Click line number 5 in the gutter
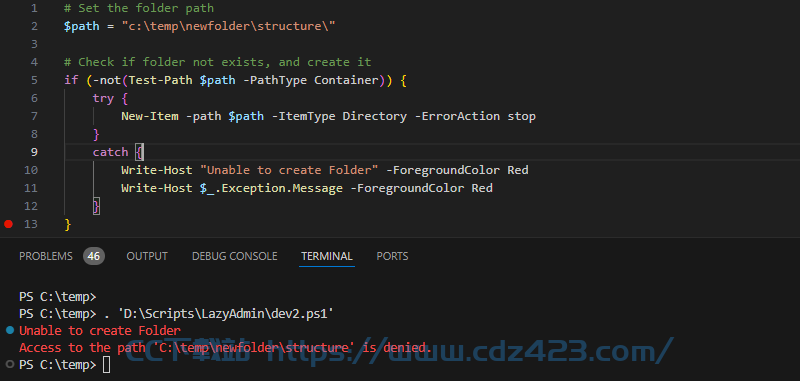 (34, 80)
